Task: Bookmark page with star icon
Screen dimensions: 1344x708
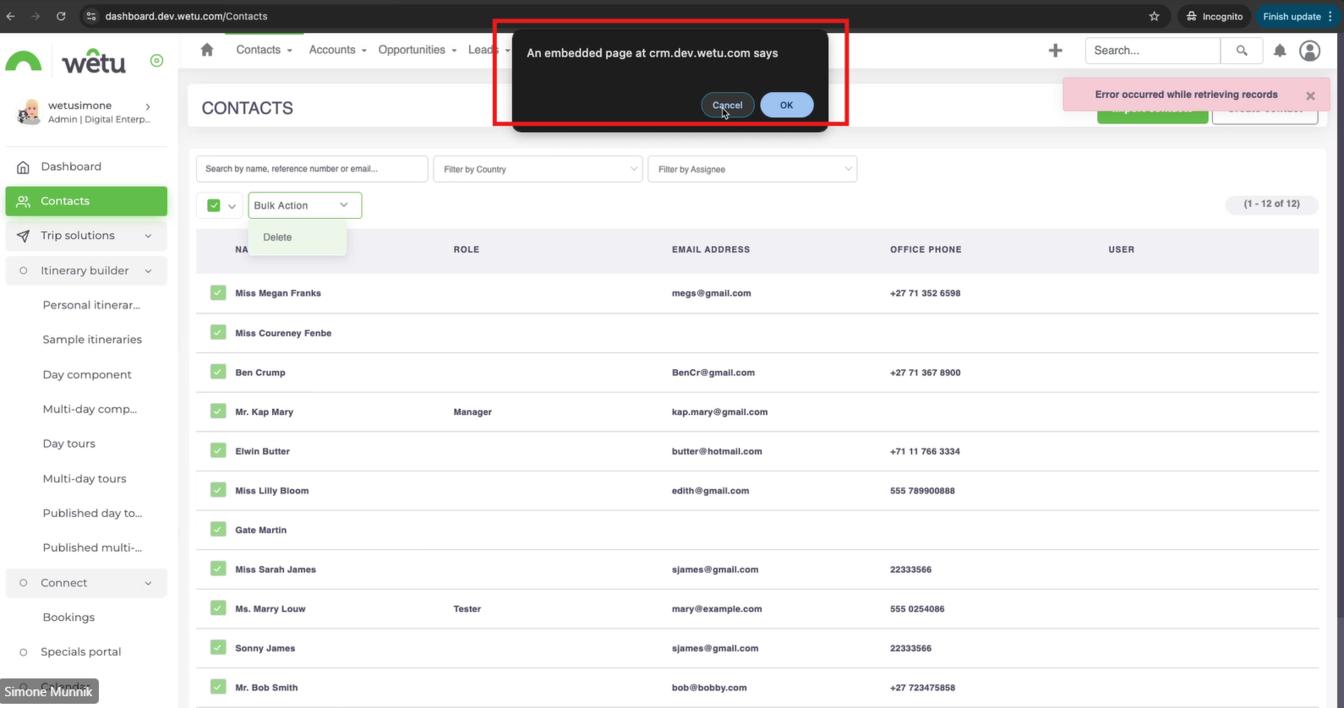Action: (1154, 16)
